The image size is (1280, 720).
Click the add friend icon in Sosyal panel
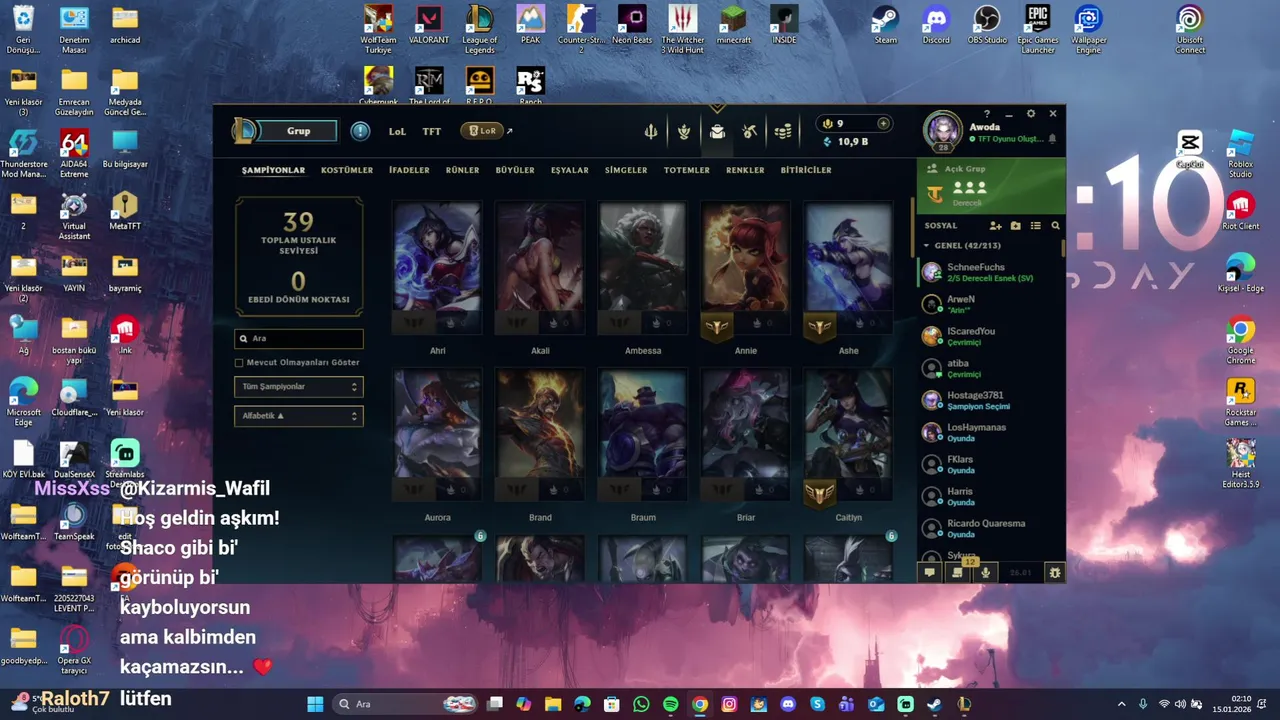click(995, 226)
